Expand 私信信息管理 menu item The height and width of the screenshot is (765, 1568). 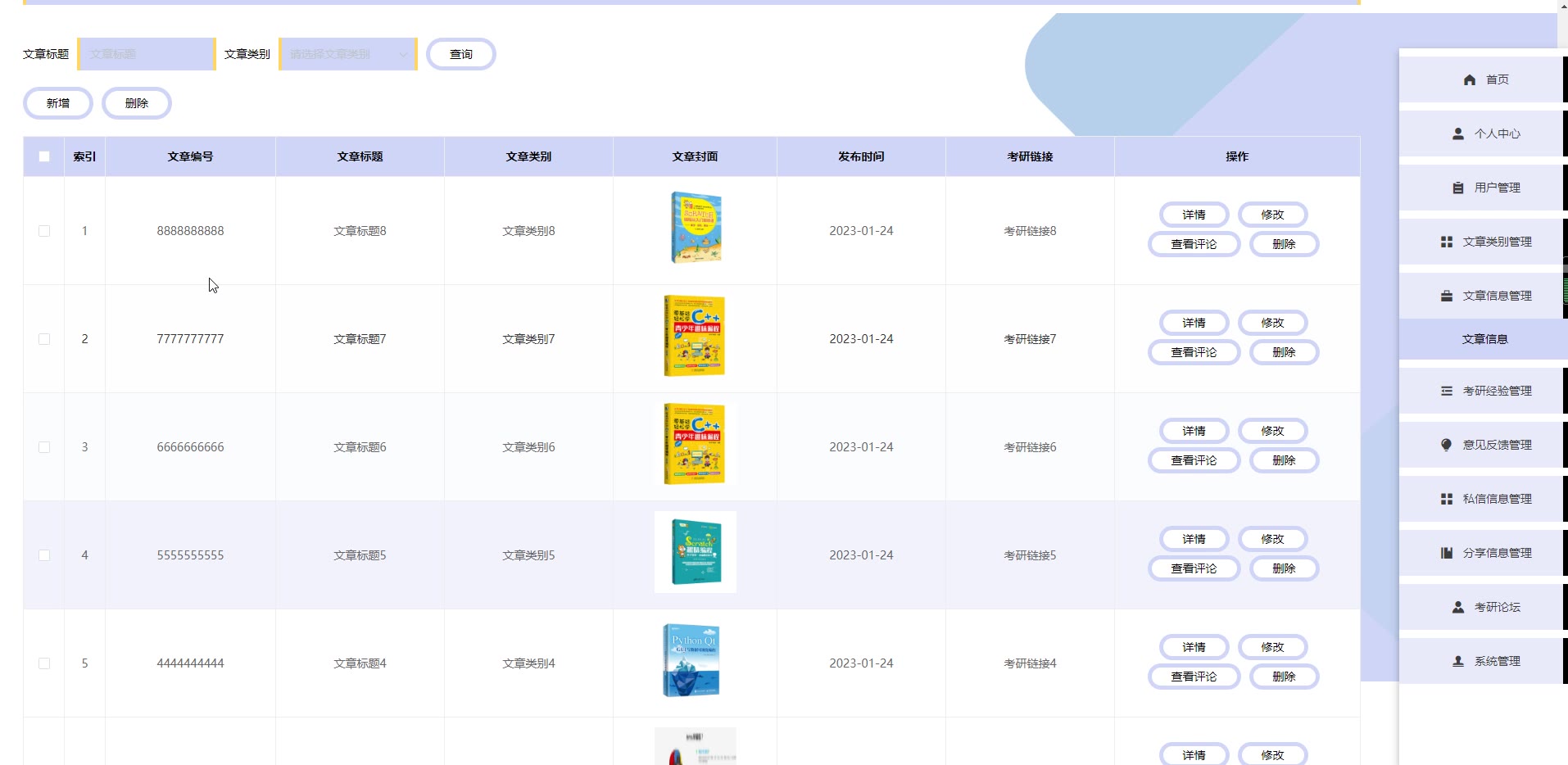(1483, 499)
